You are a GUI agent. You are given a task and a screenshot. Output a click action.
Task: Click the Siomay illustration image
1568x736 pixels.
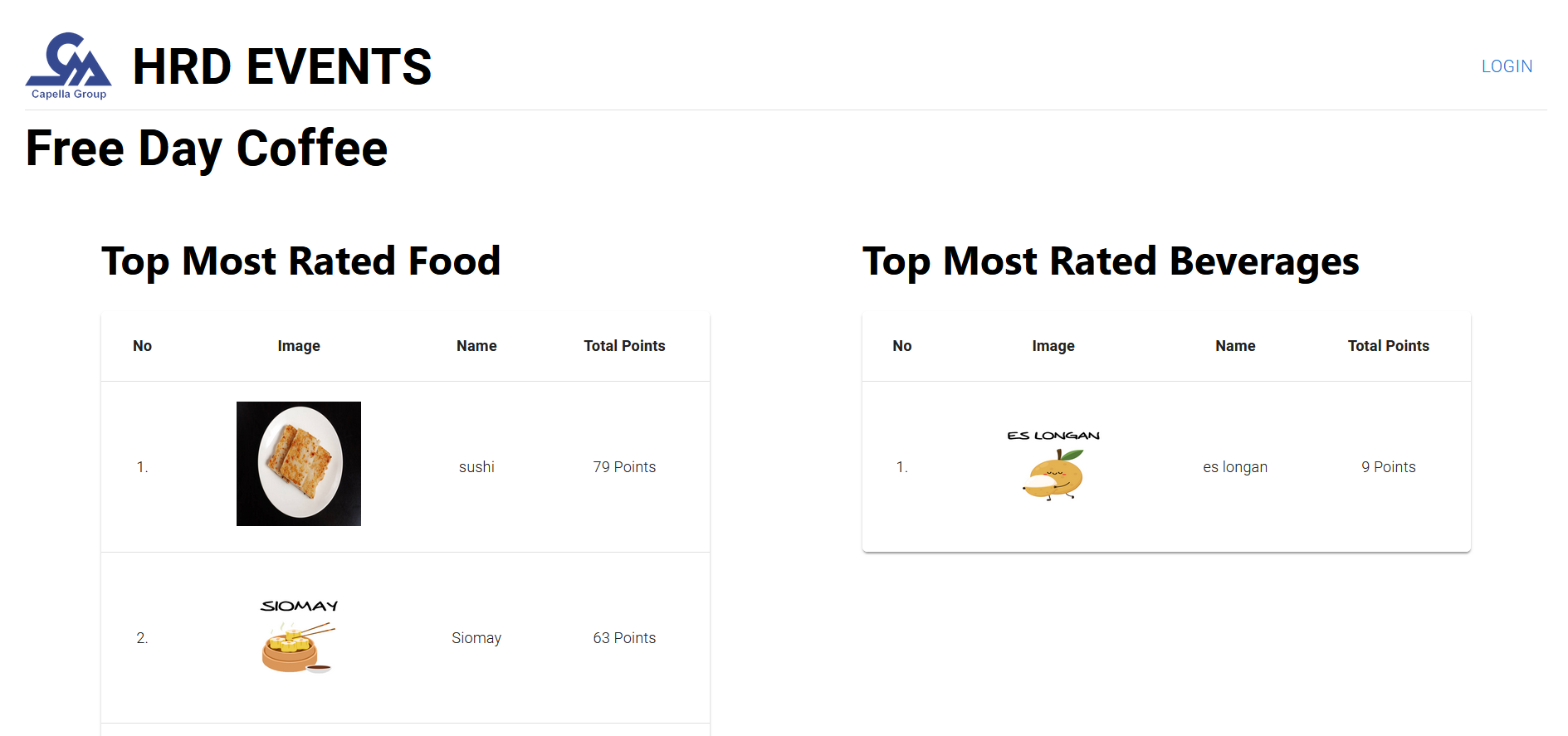click(x=299, y=636)
